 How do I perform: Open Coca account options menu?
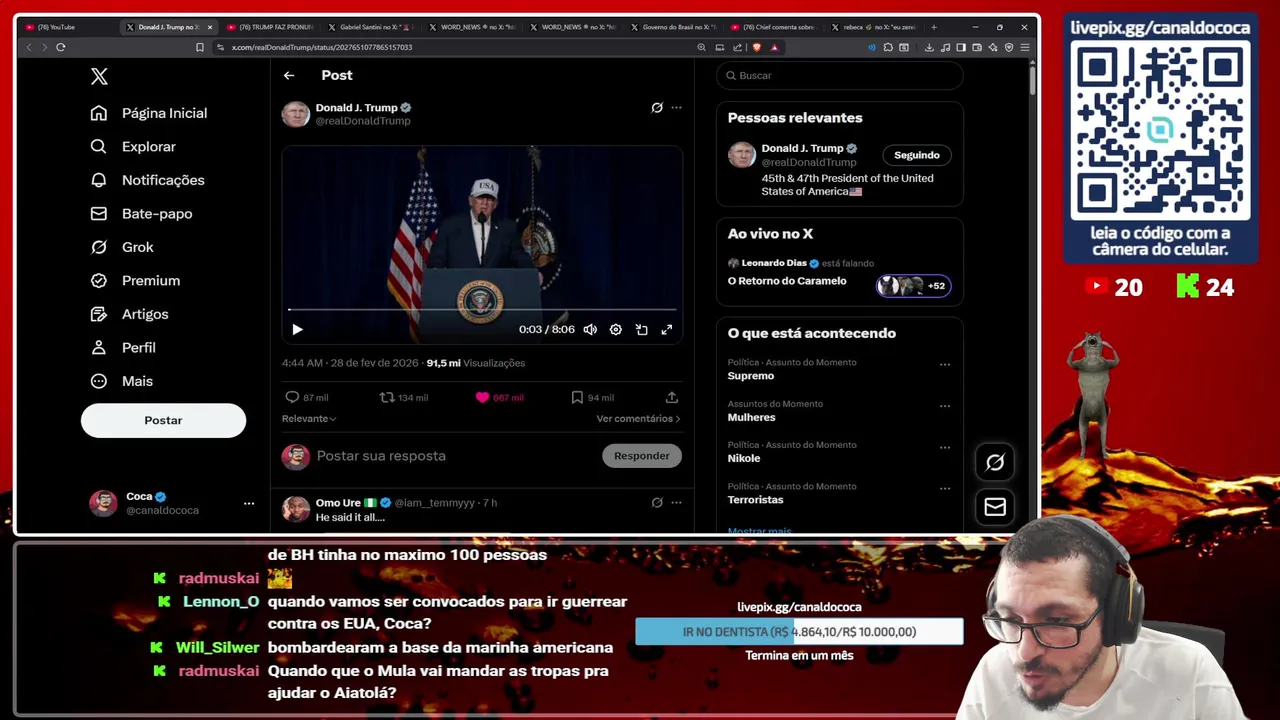[249, 503]
